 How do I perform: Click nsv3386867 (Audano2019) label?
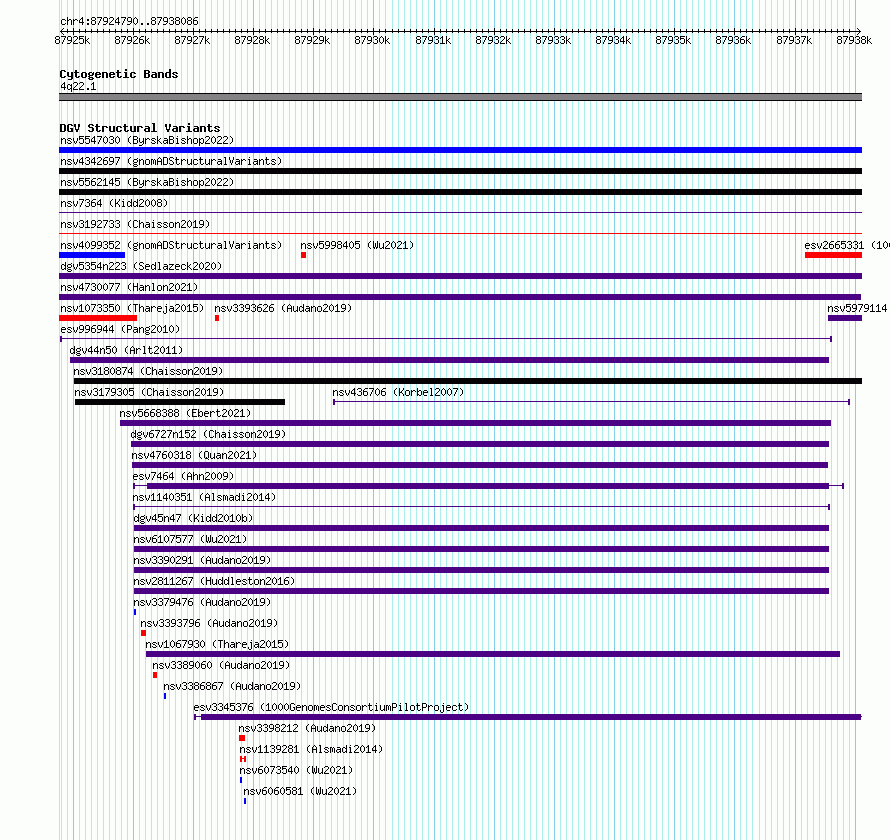pos(232,686)
